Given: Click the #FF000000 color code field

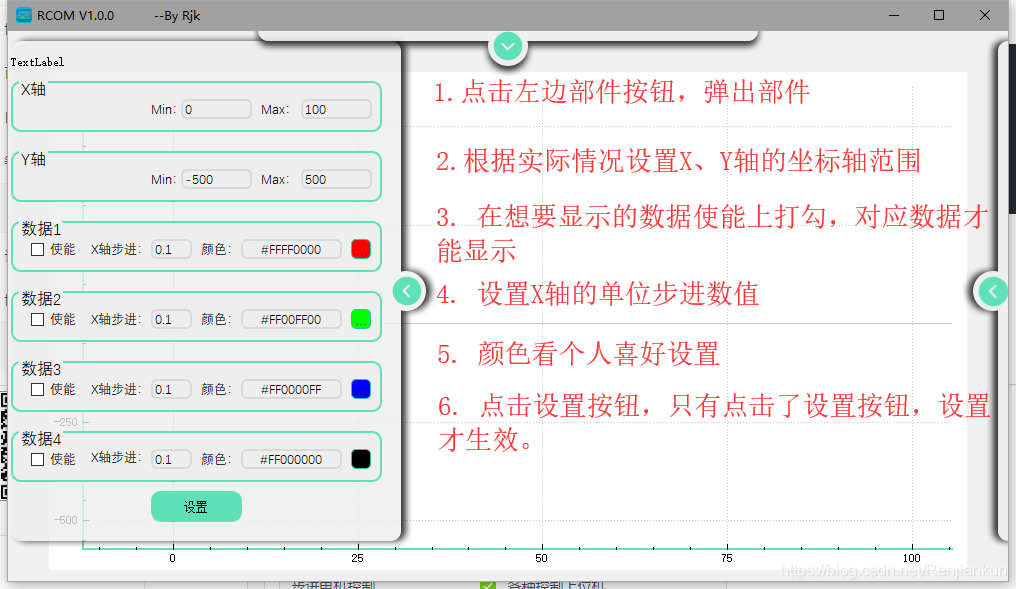Looking at the screenshot, I should point(292,459).
